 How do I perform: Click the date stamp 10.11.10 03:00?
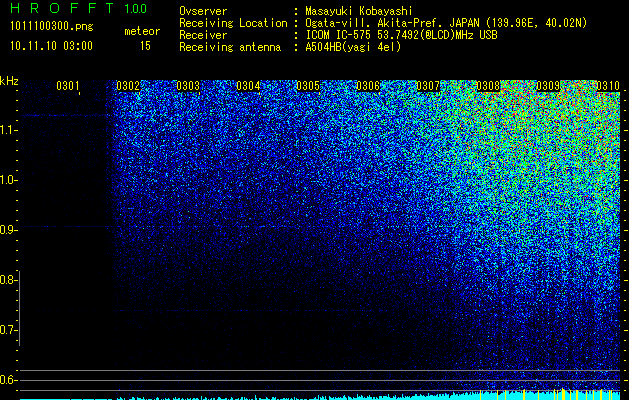[x=51, y=46]
